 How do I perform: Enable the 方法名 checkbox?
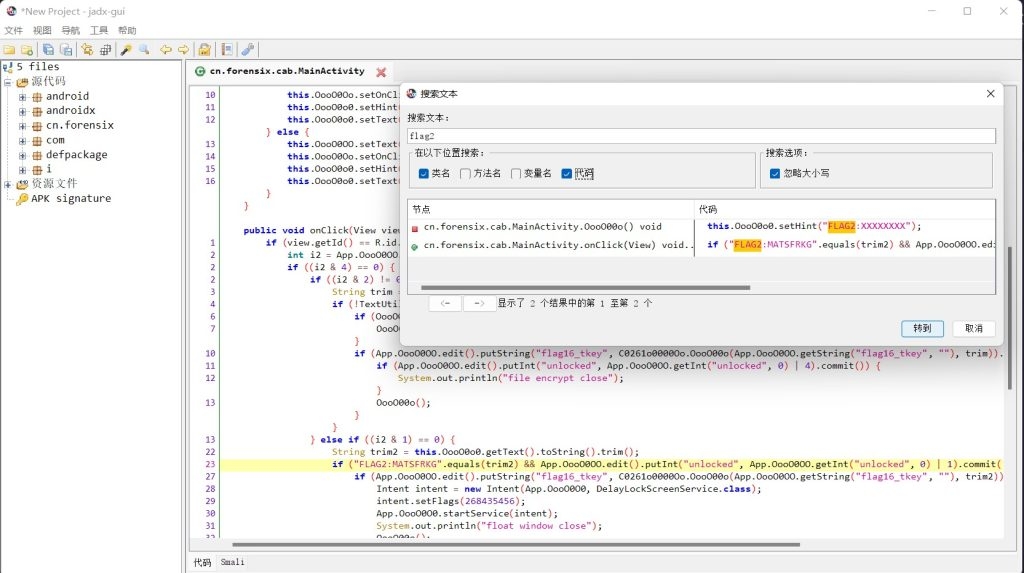[x=466, y=173]
